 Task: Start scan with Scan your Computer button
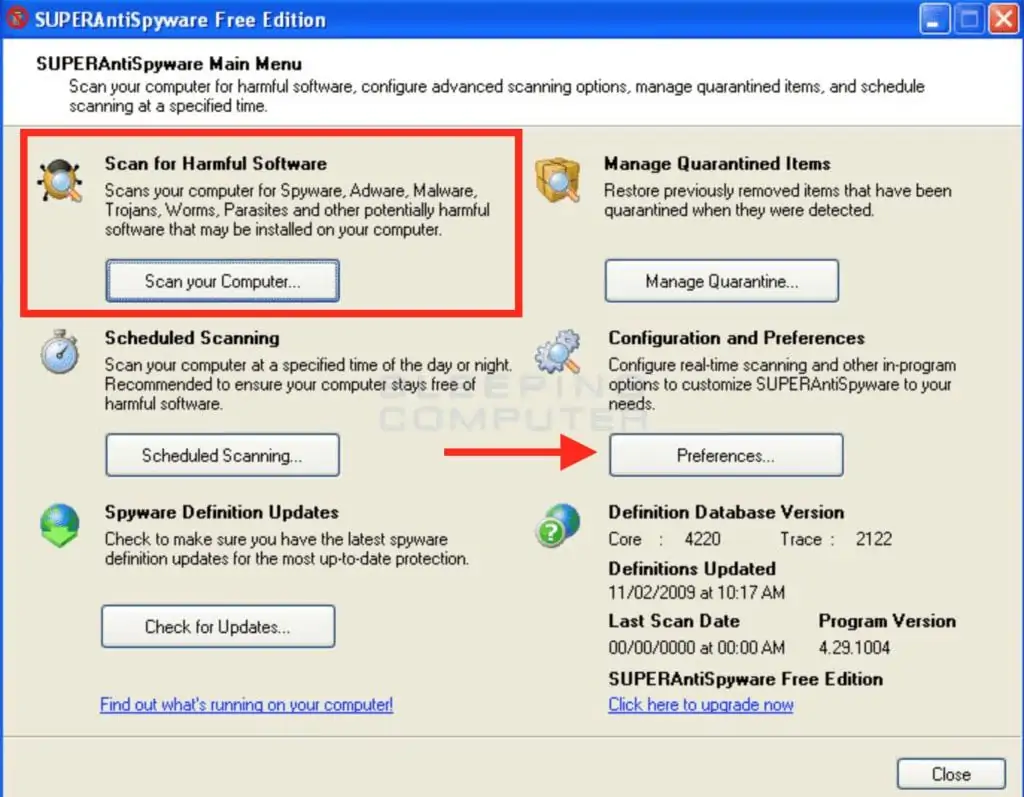tap(223, 281)
